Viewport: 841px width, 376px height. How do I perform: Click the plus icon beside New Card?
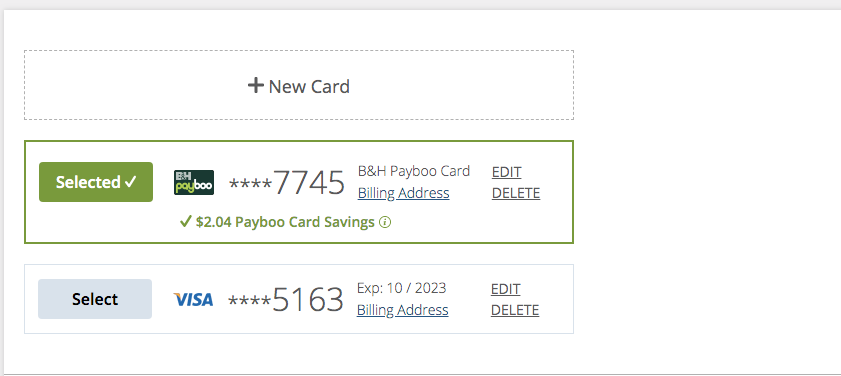coord(256,85)
